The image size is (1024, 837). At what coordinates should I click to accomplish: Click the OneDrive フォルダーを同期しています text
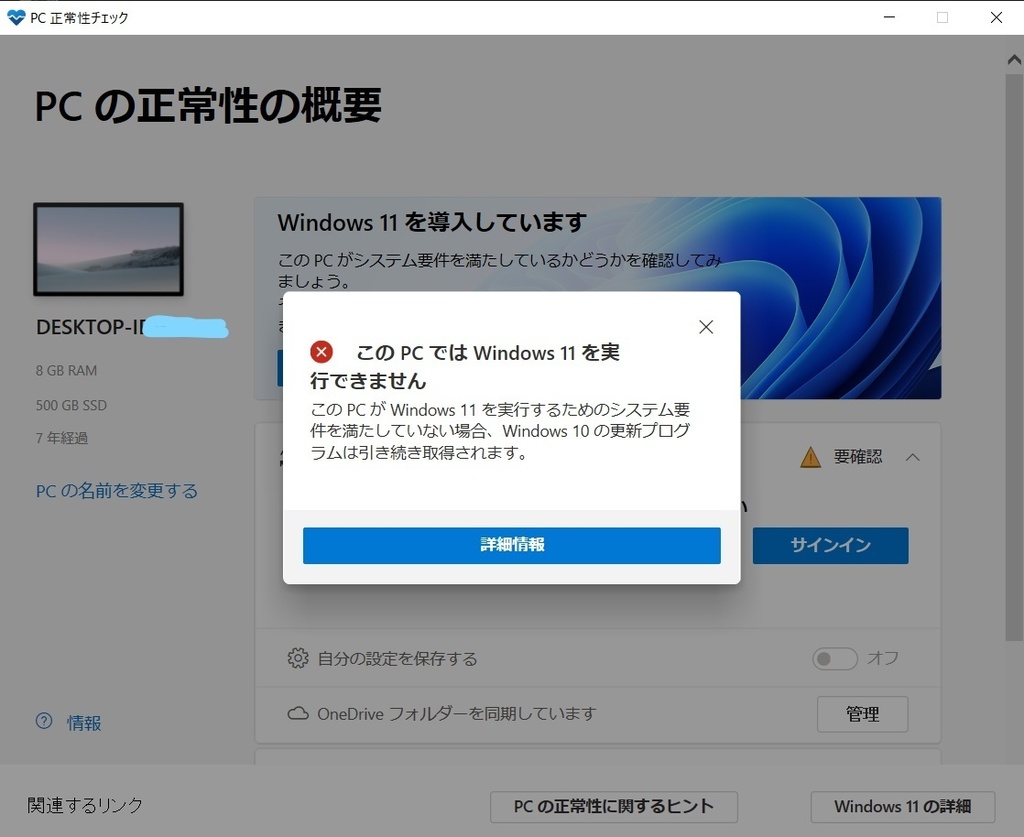pos(456,714)
